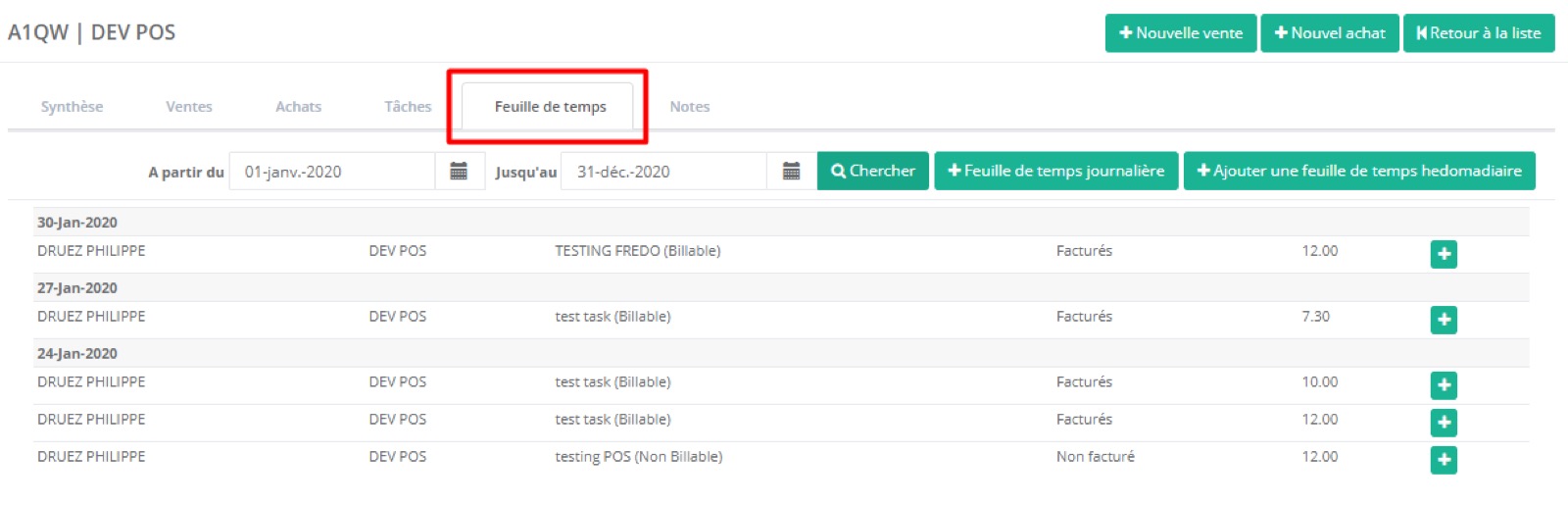1568x505 pixels.
Task: Click the start date field 01-janv.-2020
Action: pyautogui.click(x=332, y=172)
